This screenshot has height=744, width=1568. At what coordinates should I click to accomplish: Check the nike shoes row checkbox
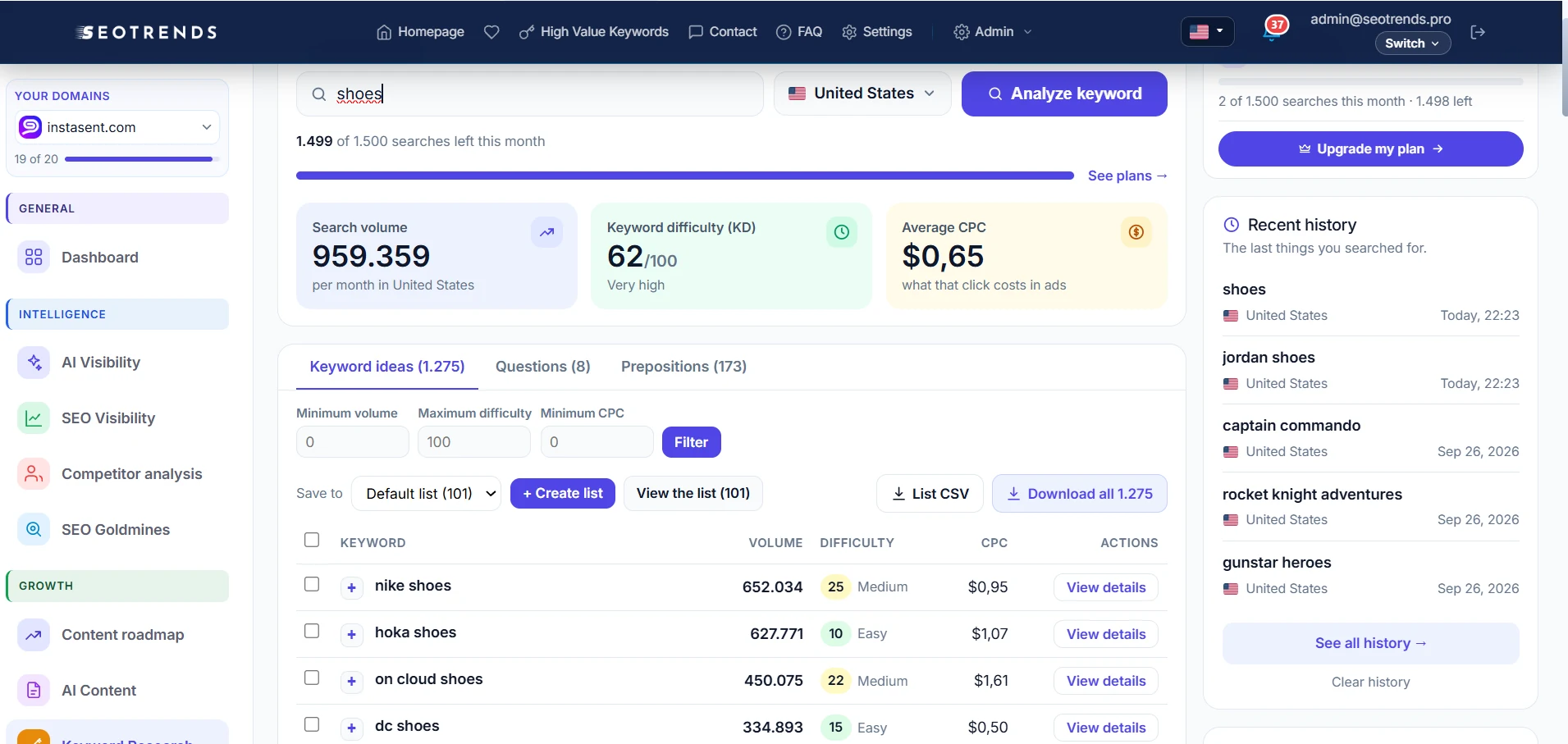pyautogui.click(x=312, y=584)
